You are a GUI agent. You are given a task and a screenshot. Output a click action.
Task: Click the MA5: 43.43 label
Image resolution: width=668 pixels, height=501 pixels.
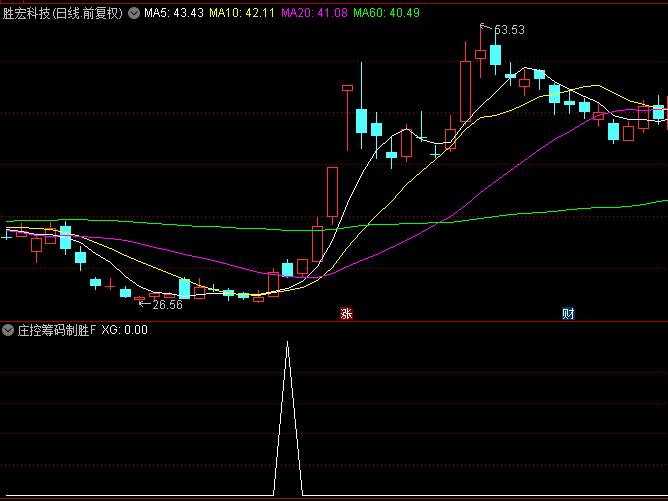[x=174, y=13]
